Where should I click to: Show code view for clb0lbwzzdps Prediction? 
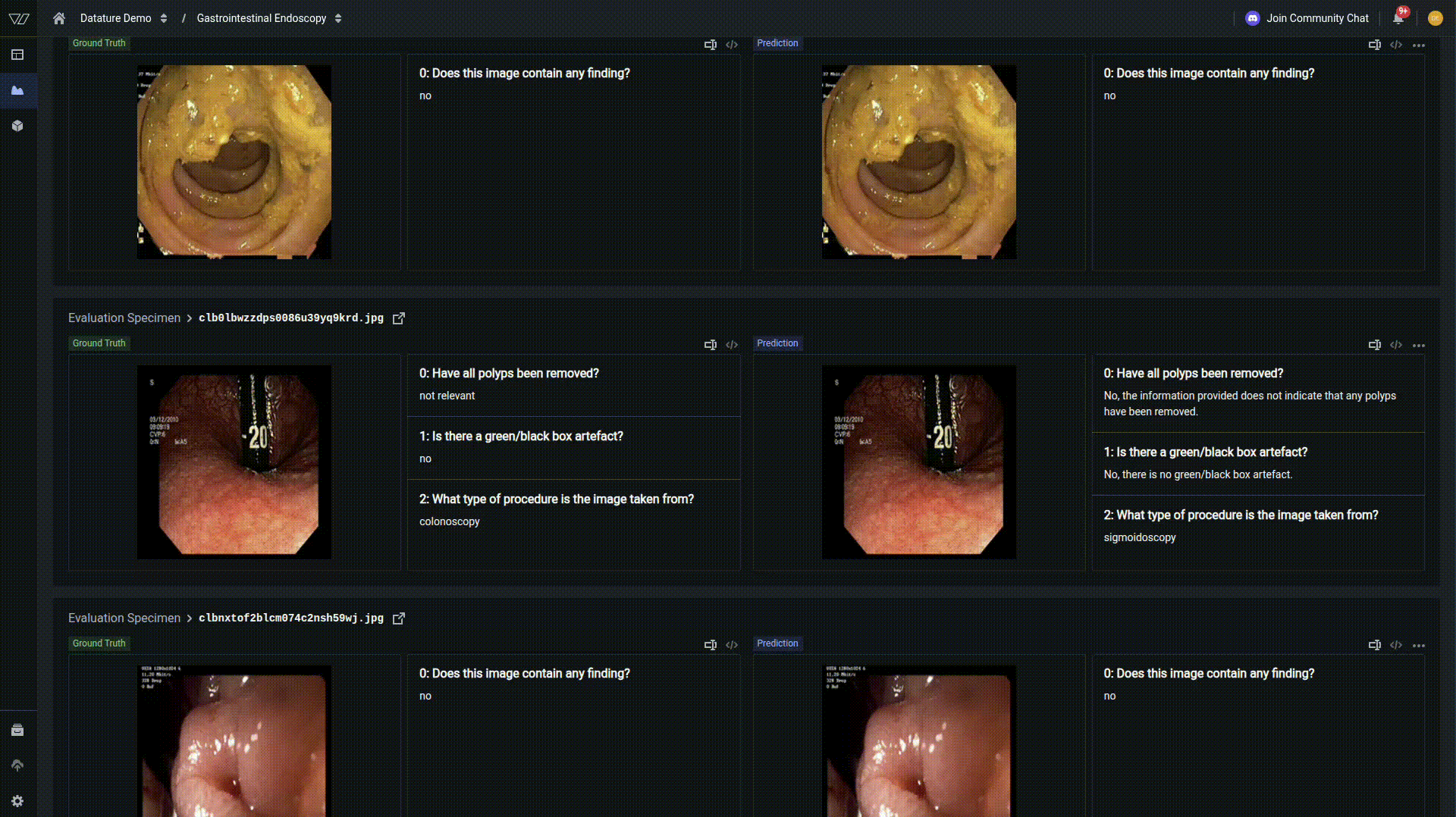1396,345
